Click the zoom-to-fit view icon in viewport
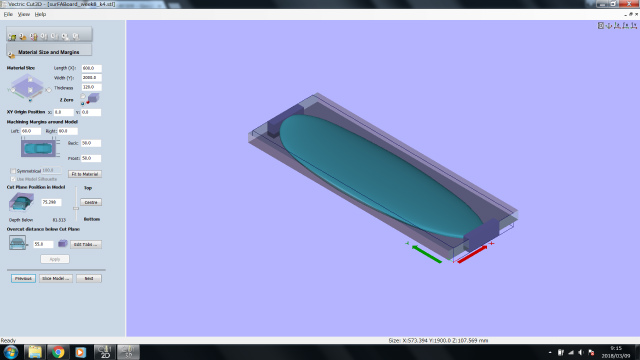The width and height of the screenshot is (640, 360). click(601, 25)
